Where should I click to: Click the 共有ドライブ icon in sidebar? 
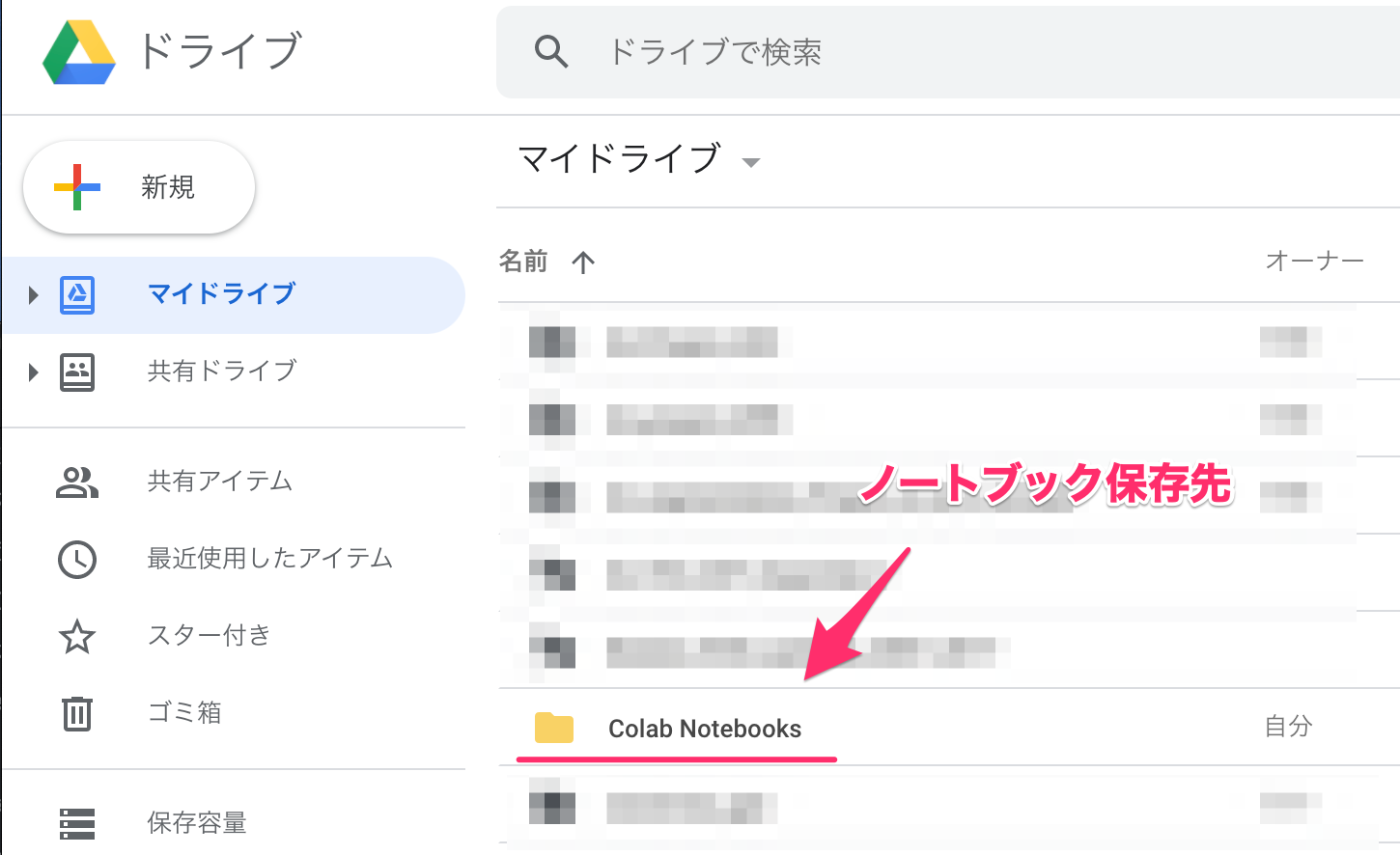coord(76,371)
